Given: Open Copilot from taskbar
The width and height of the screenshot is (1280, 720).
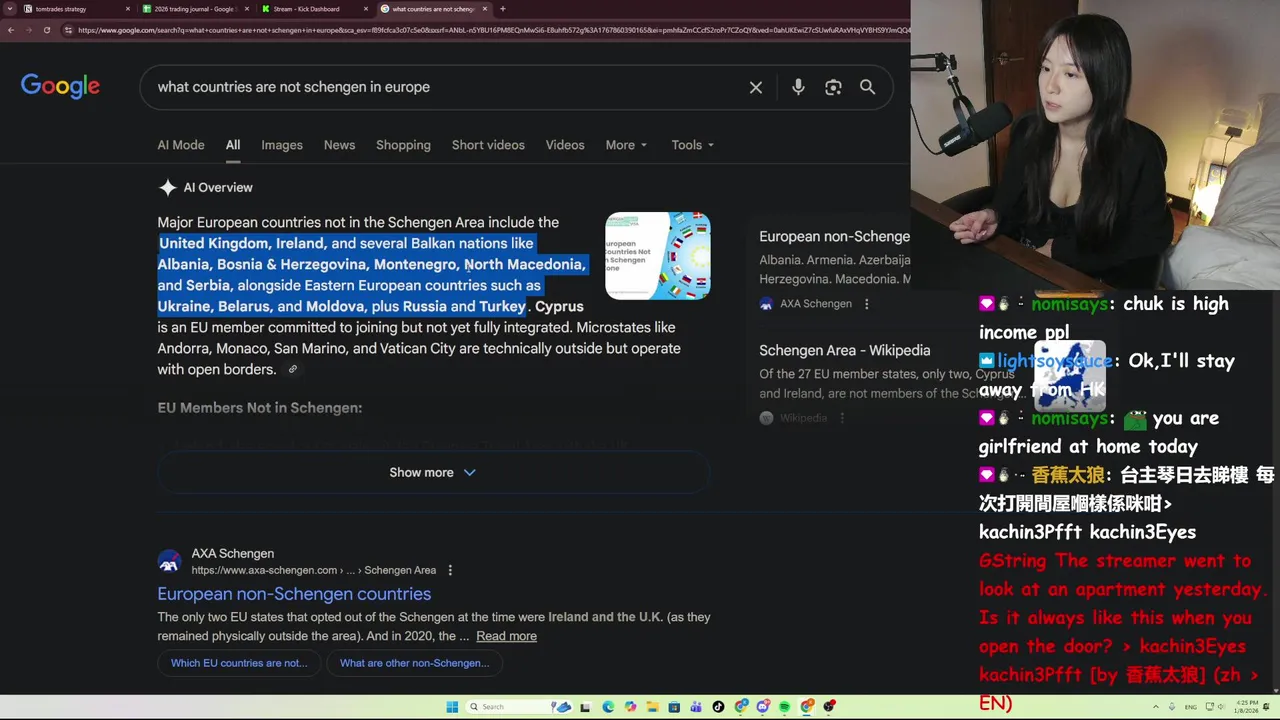Looking at the screenshot, I should point(630,707).
